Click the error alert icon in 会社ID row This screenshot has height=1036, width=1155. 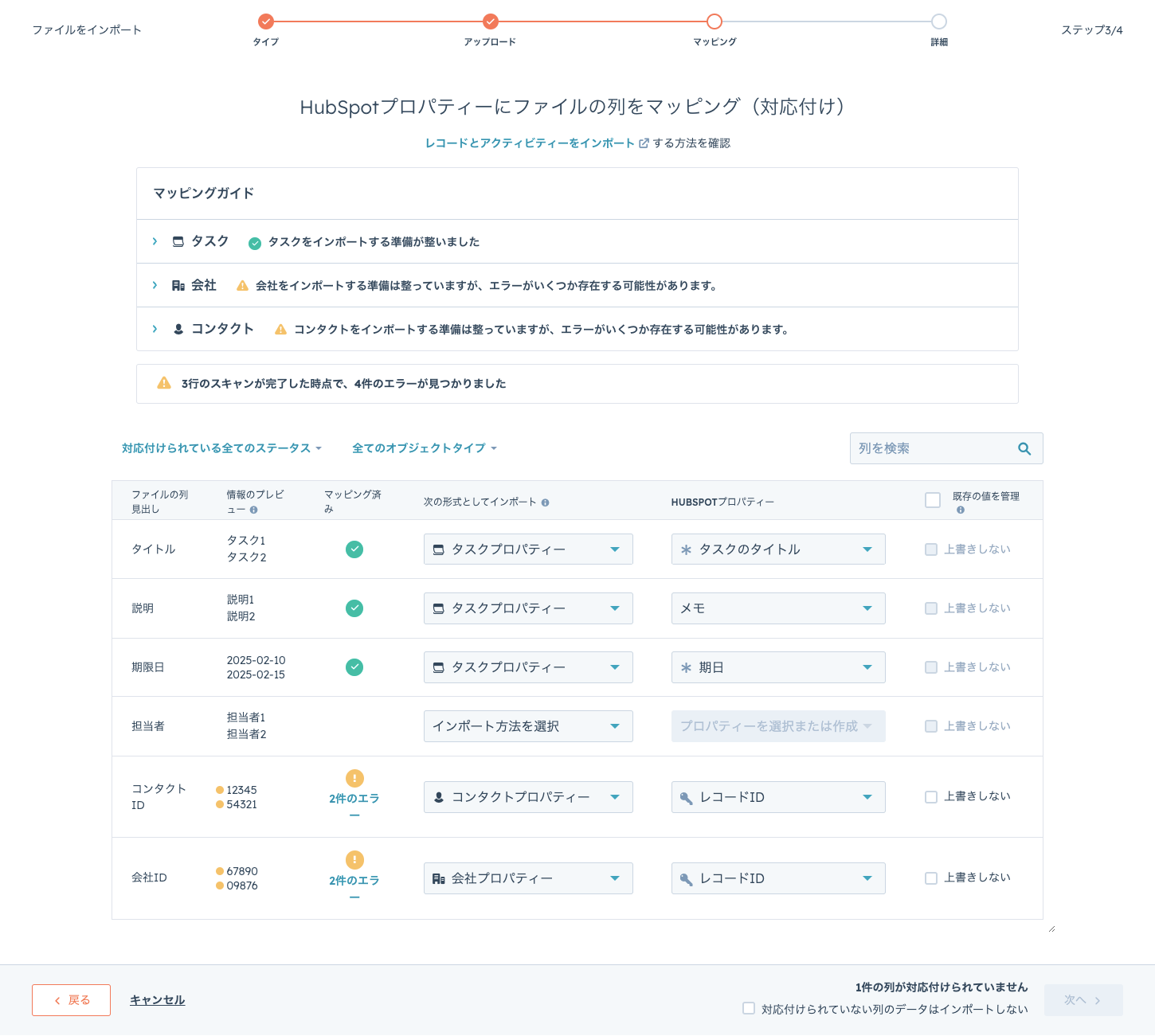(354, 860)
